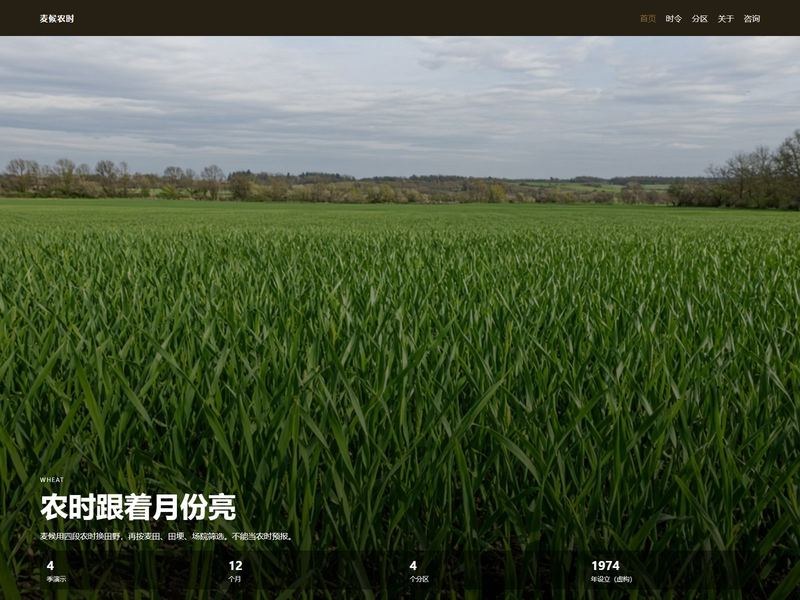Image resolution: width=800 pixels, height=600 pixels.
Task: Click the WHEAT eyebrow label
Action: click(52, 480)
